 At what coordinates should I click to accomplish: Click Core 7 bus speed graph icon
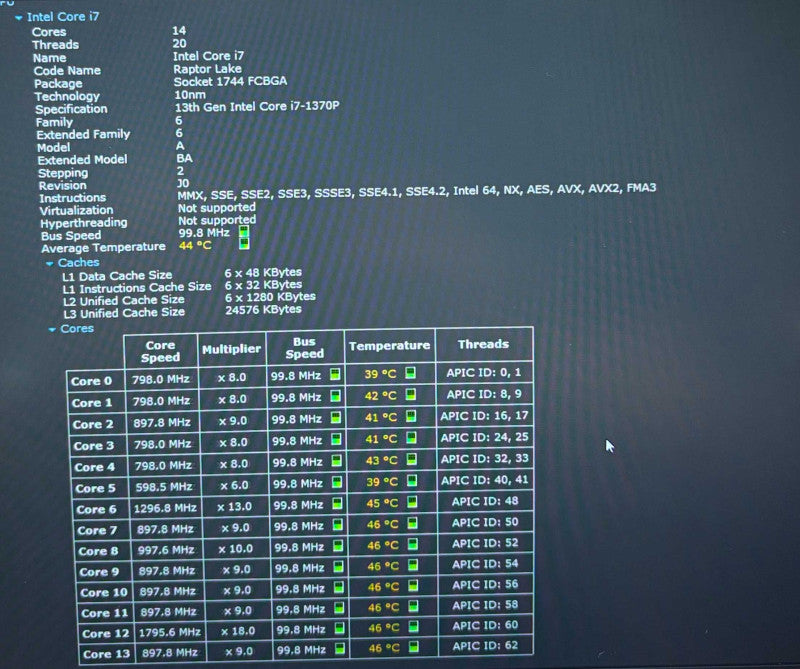tap(337, 525)
